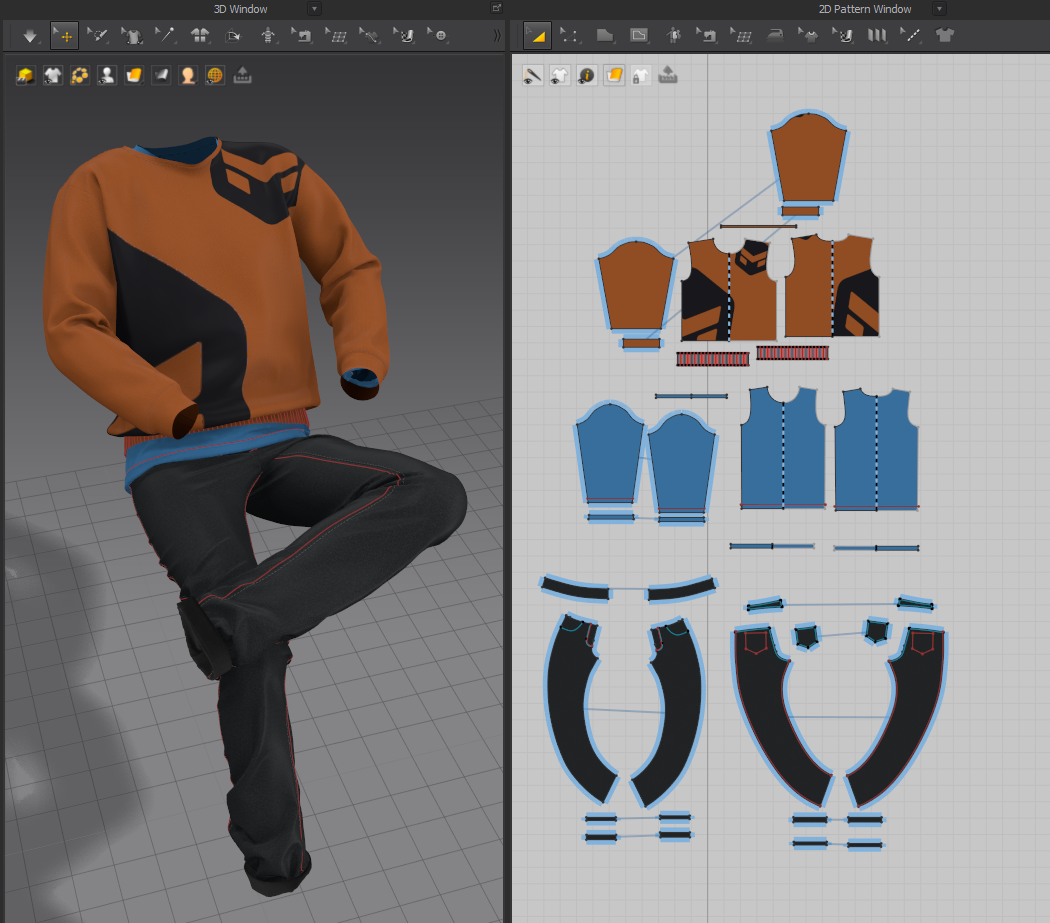Expand hidden 3D toolbar items chevron

(497, 36)
